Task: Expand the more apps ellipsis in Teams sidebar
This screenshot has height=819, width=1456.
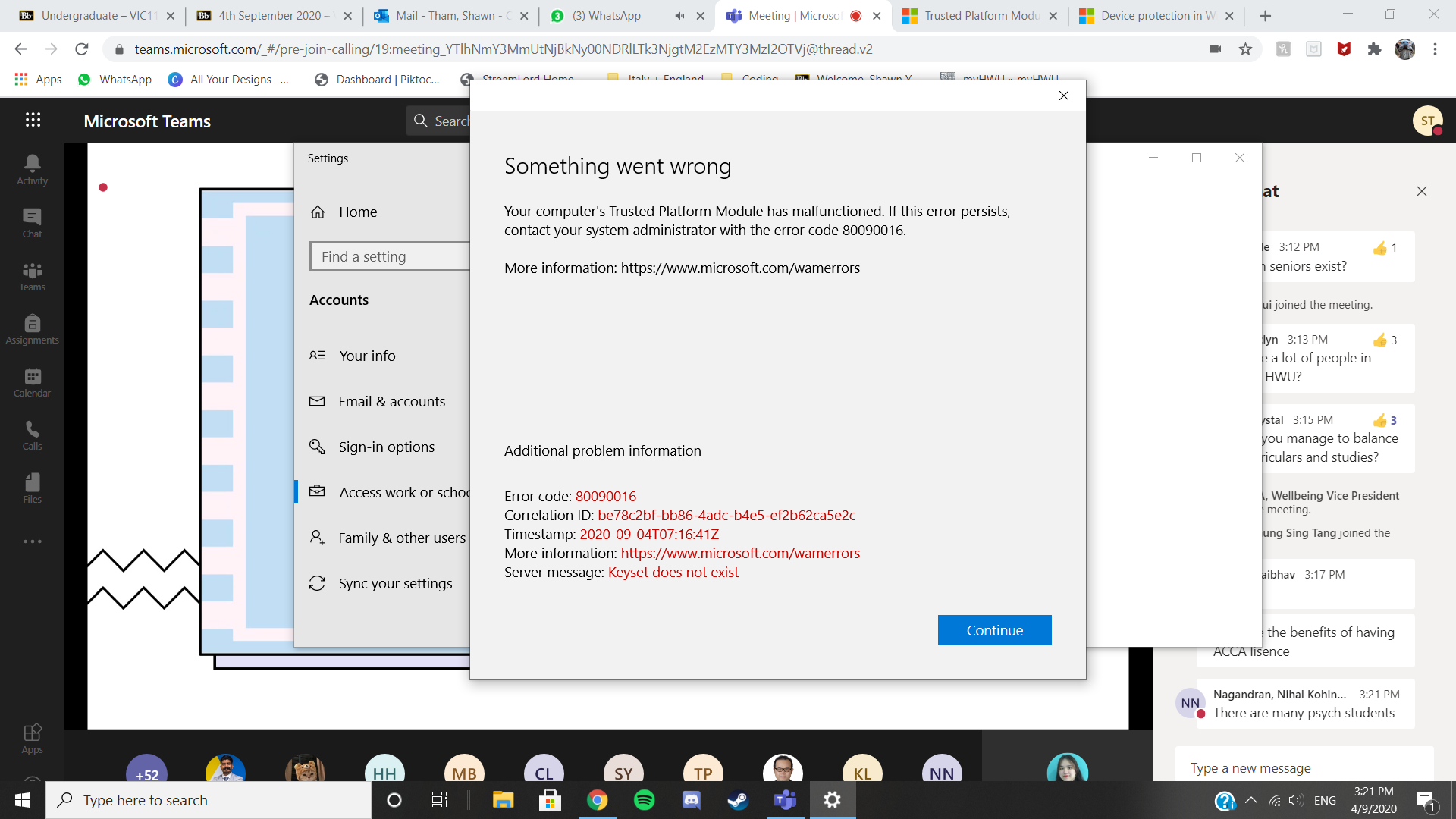Action: pos(32,541)
